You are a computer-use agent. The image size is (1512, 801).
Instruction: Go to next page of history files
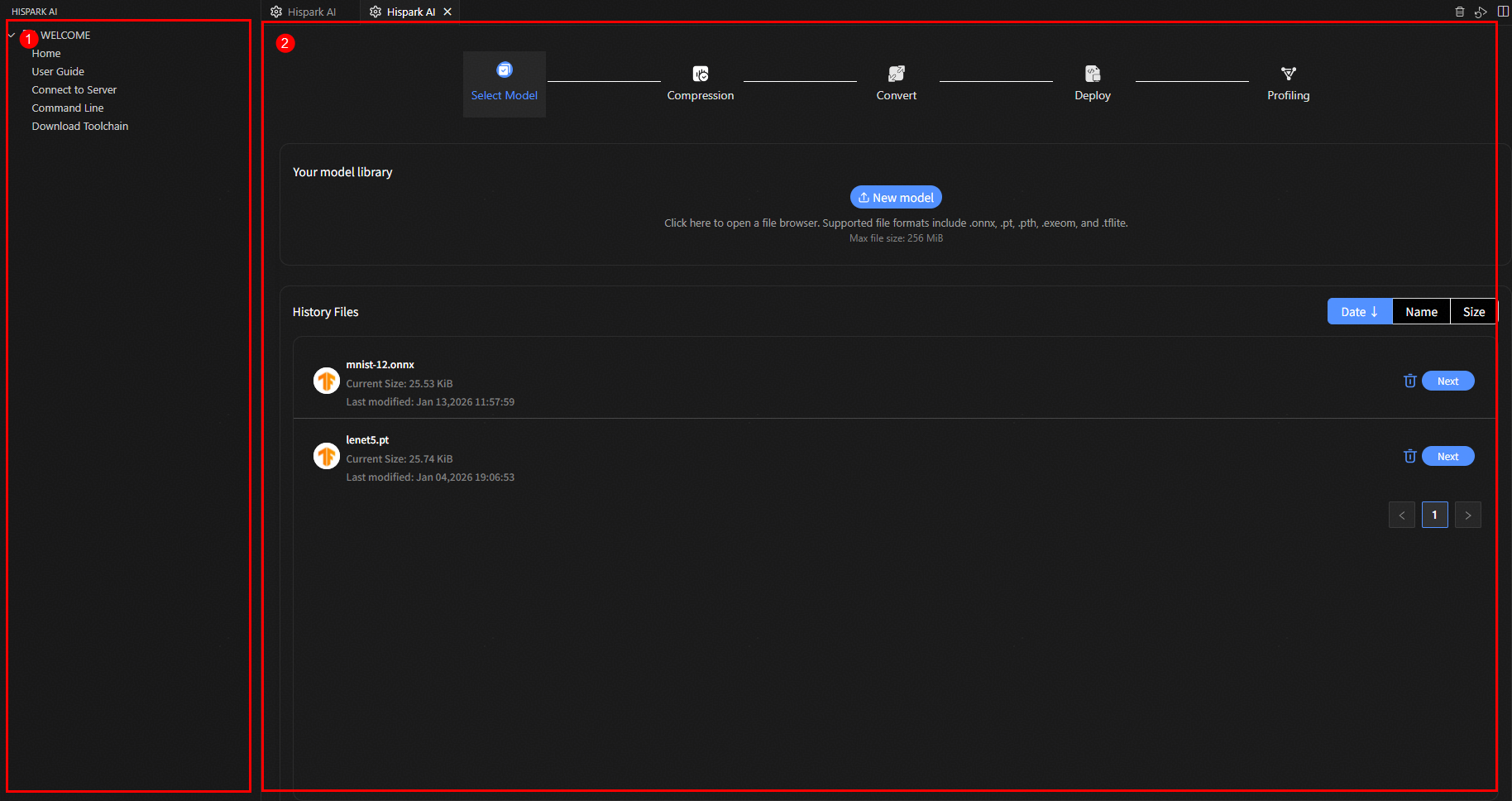tap(1467, 515)
